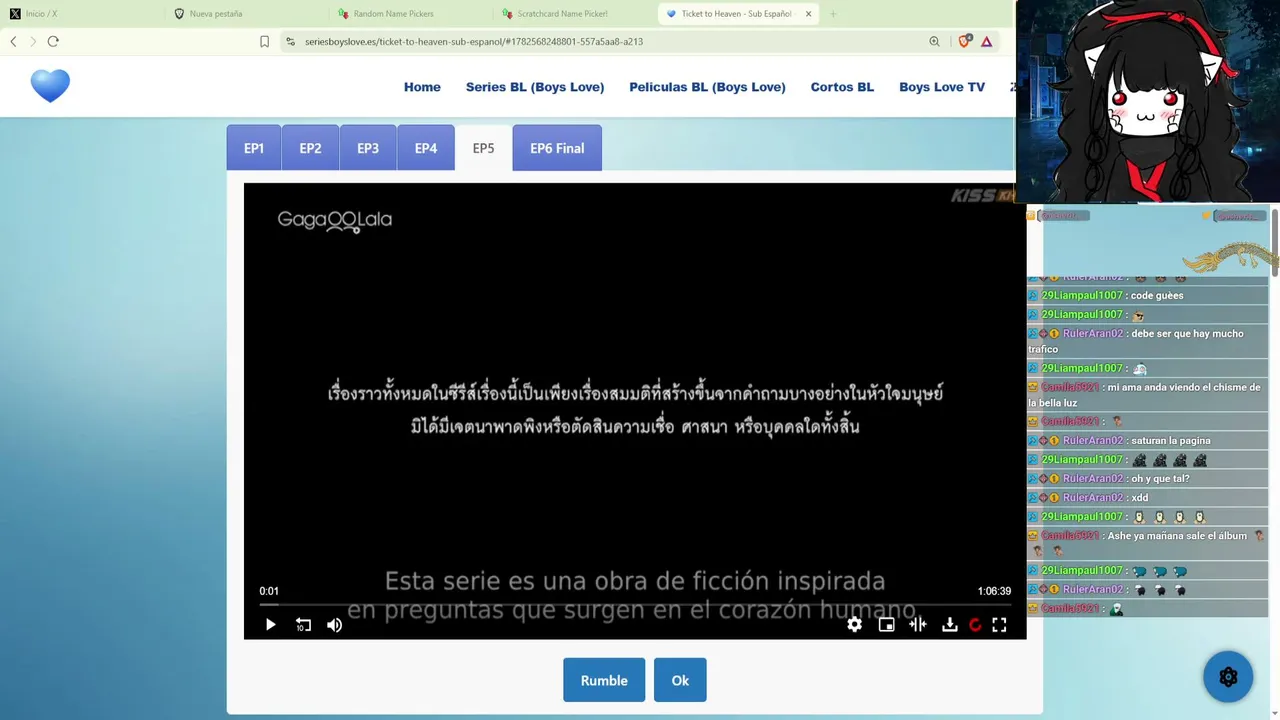Image resolution: width=1280 pixels, height=720 pixels.
Task: Click the streamer avatar webcam overlay
Action: click(x=1147, y=101)
